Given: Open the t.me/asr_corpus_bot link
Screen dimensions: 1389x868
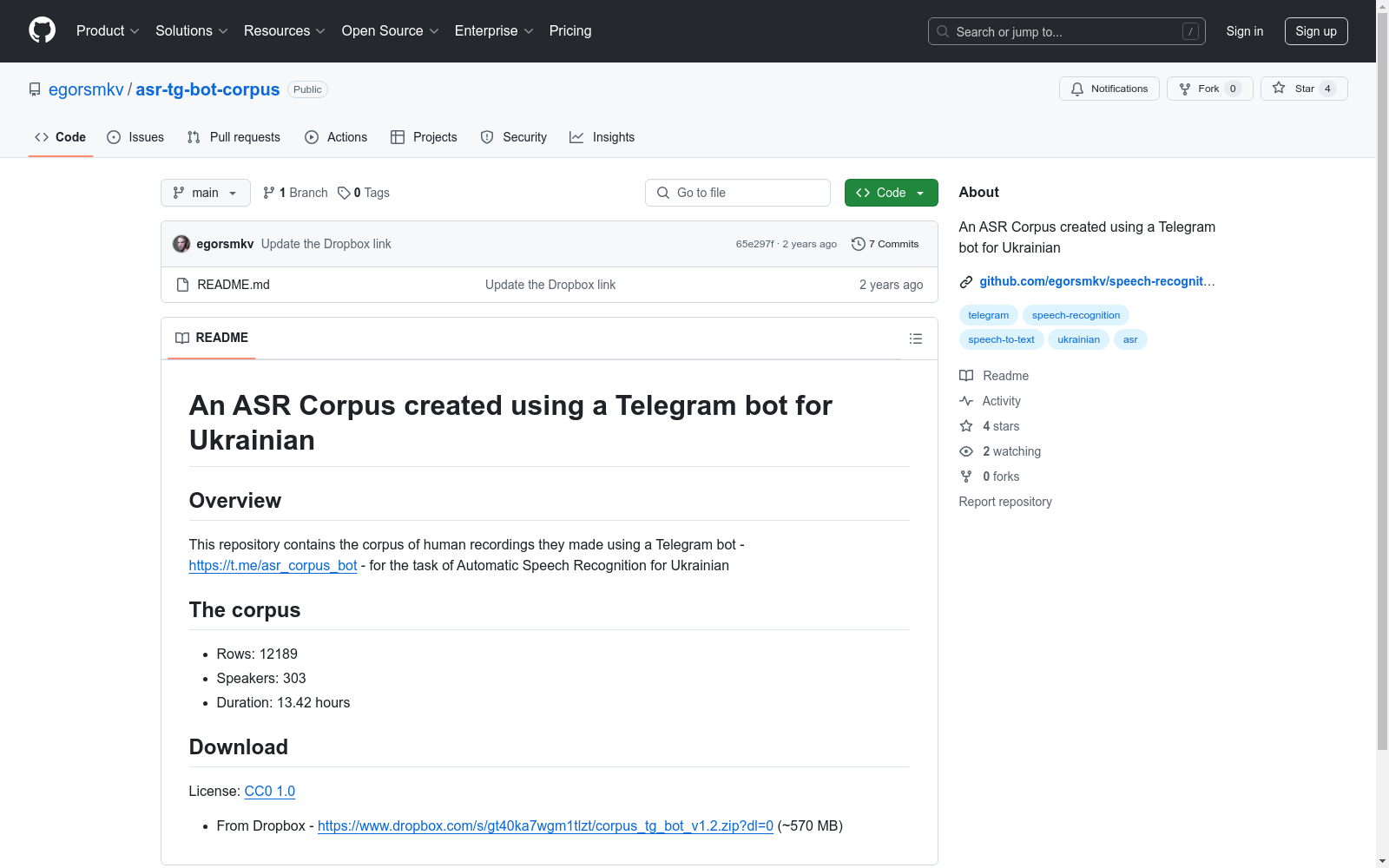Looking at the screenshot, I should [x=273, y=566].
